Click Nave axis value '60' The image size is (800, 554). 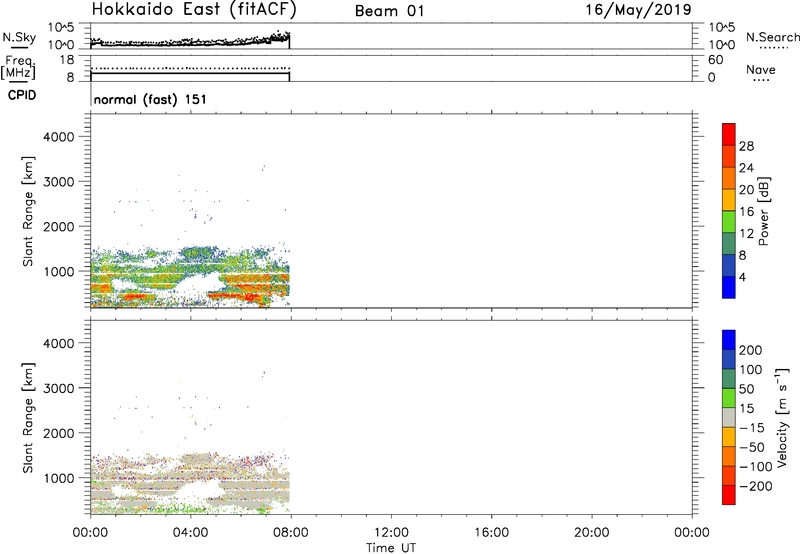(x=716, y=60)
